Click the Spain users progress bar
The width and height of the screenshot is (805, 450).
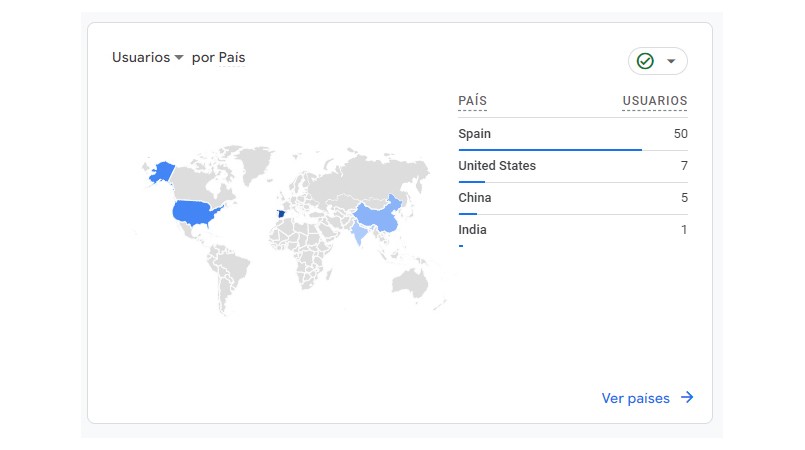click(550, 150)
